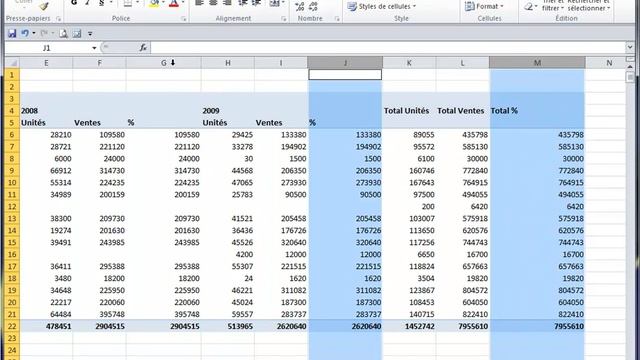Image resolution: width=640 pixels, height=360 pixels.
Task: Save the workbook from quick access toolbar
Action: tap(12, 33)
